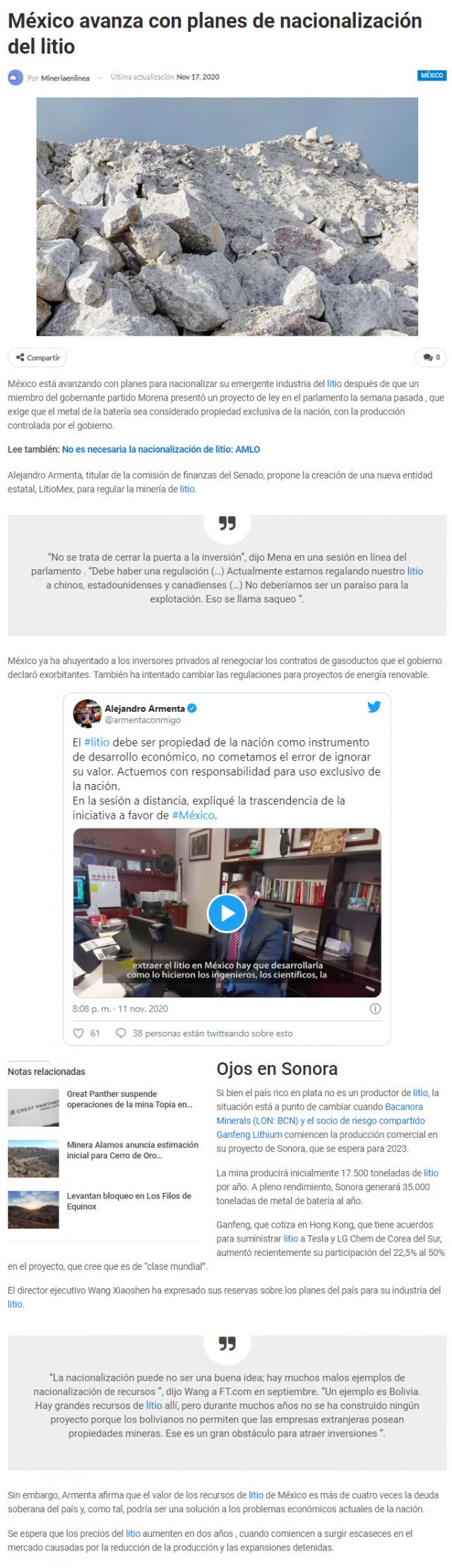Open the Compartir share button
This screenshot has width=452, height=1568.
(37, 357)
